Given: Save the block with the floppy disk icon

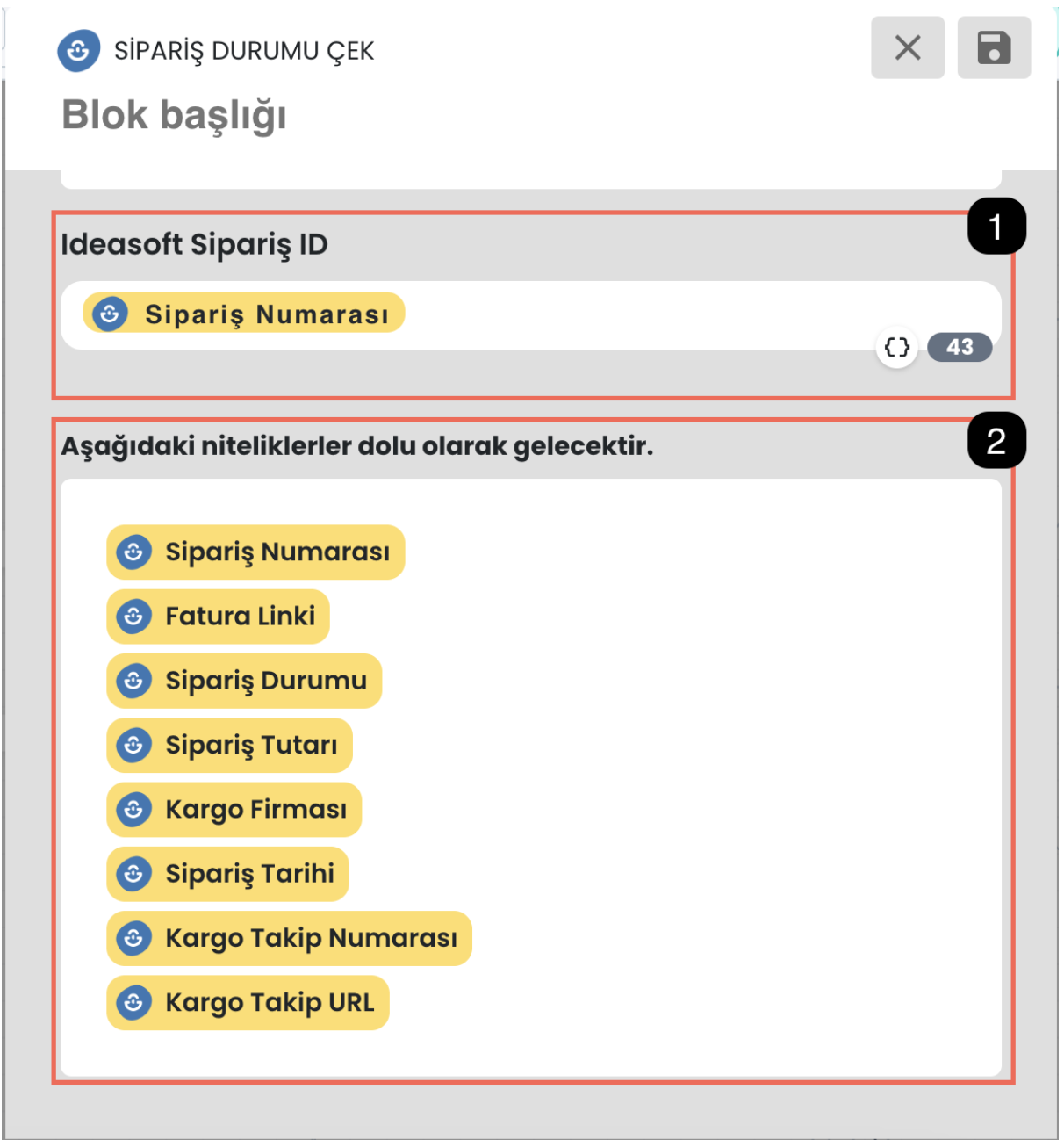Looking at the screenshot, I should tap(994, 47).
